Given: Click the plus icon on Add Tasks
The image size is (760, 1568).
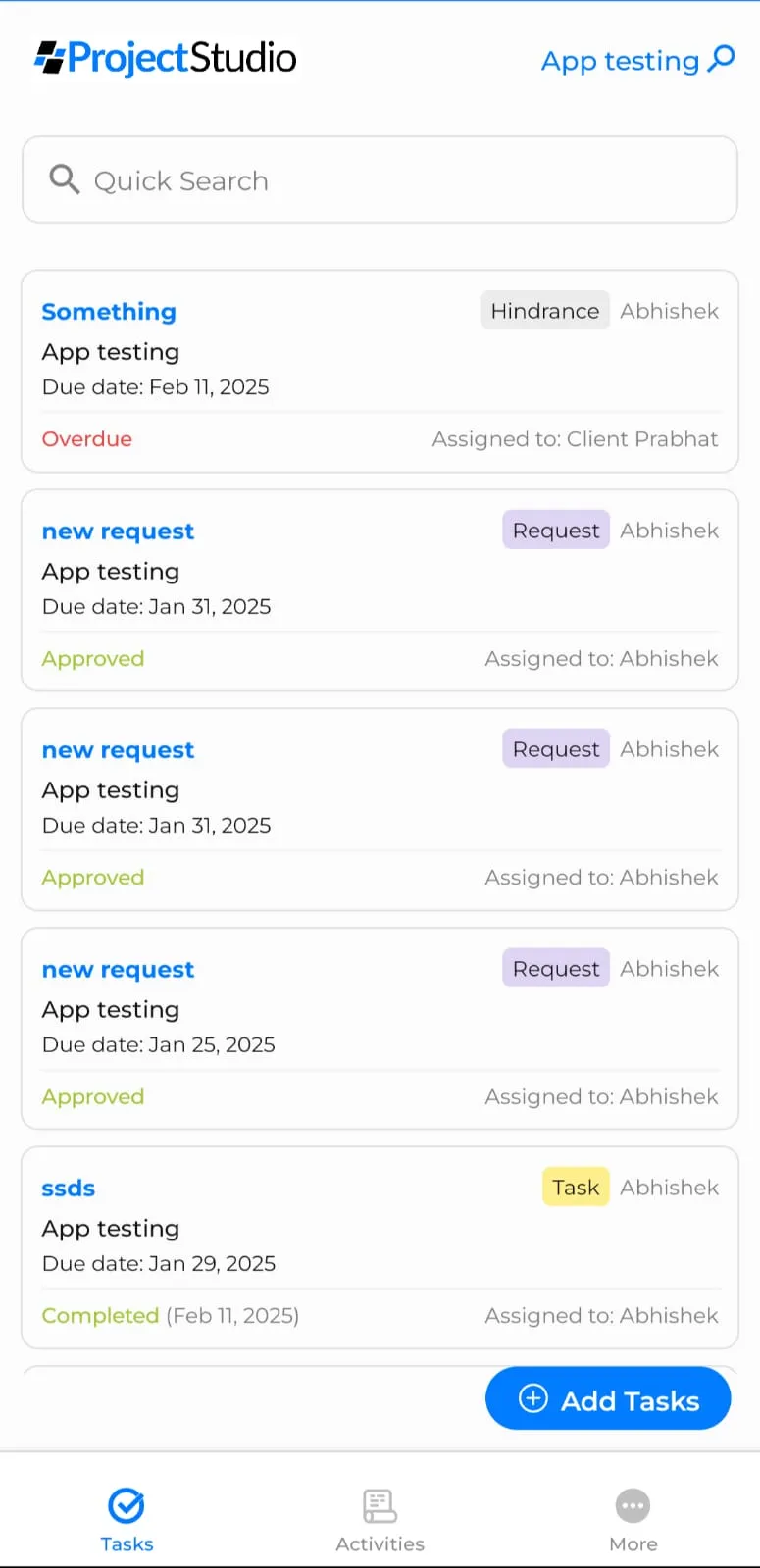Looking at the screenshot, I should [x=532, y=1398].
